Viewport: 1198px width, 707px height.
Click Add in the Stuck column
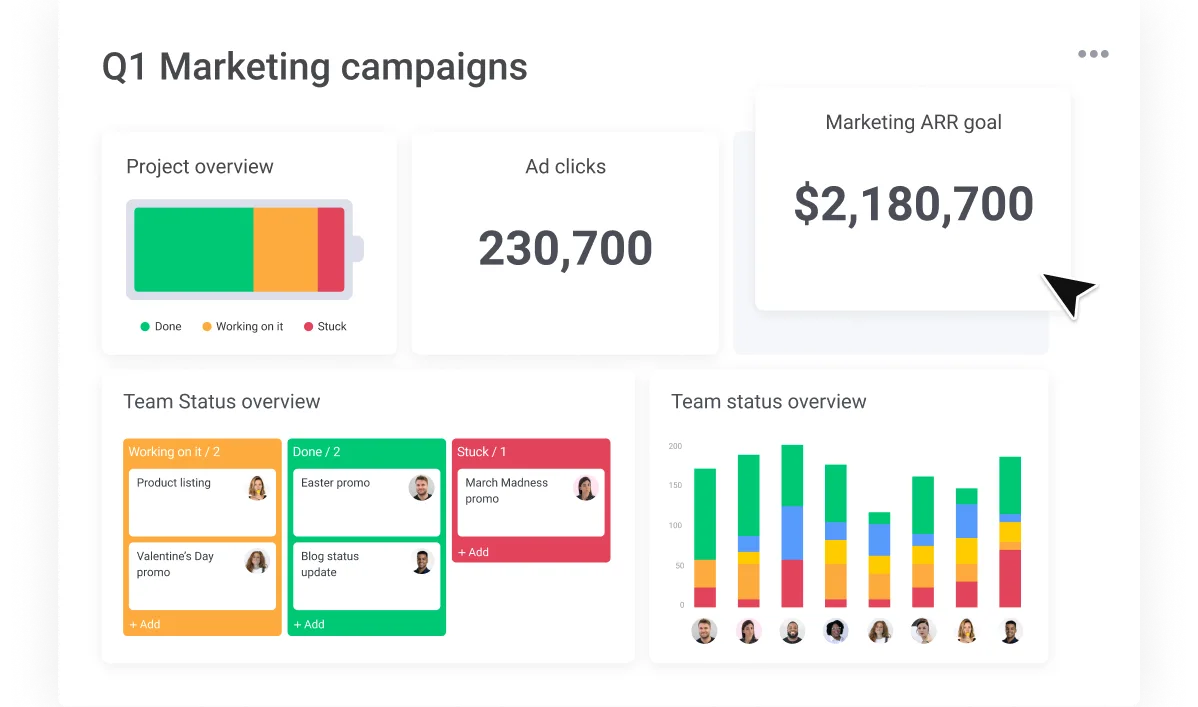point(473,552)
